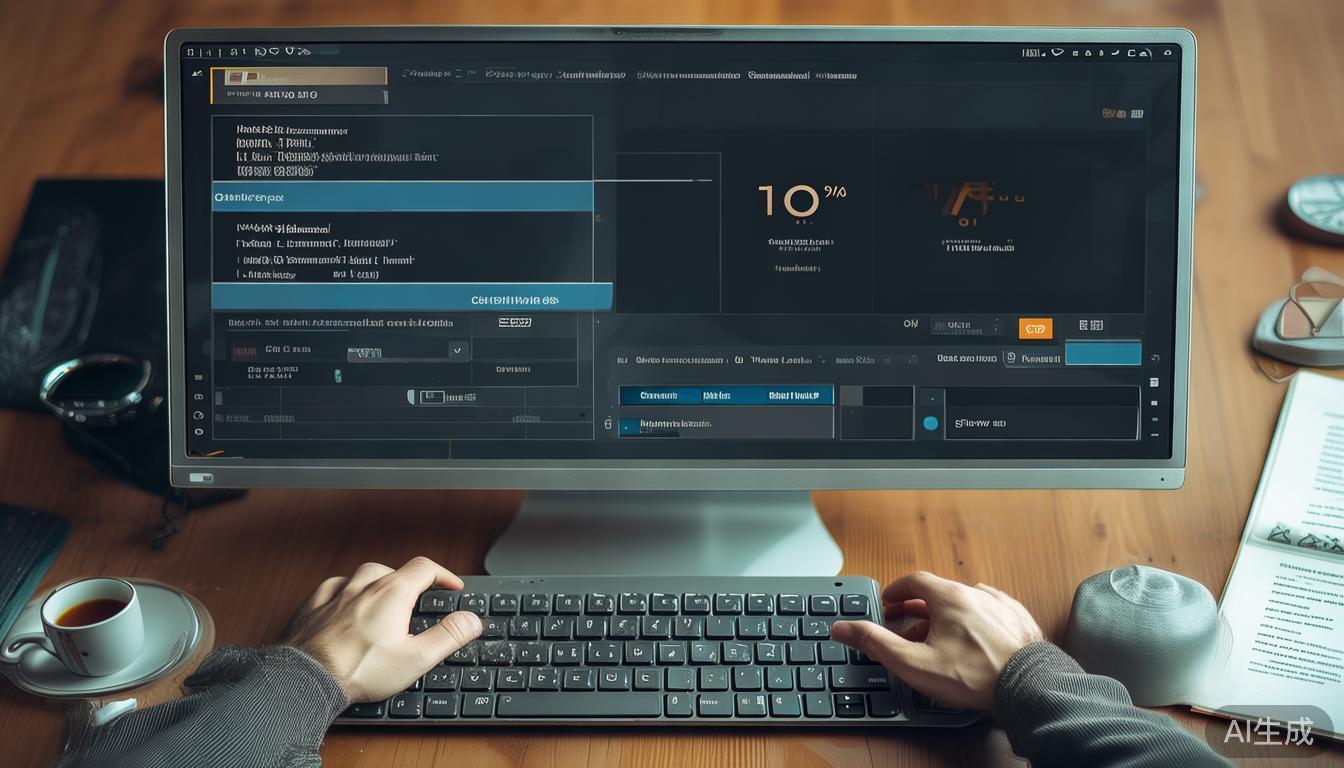Viewport: 1344px width, 768px height.
Task: Click the bottom circle icon in left sidebar
Action: [x=198, y=431]
